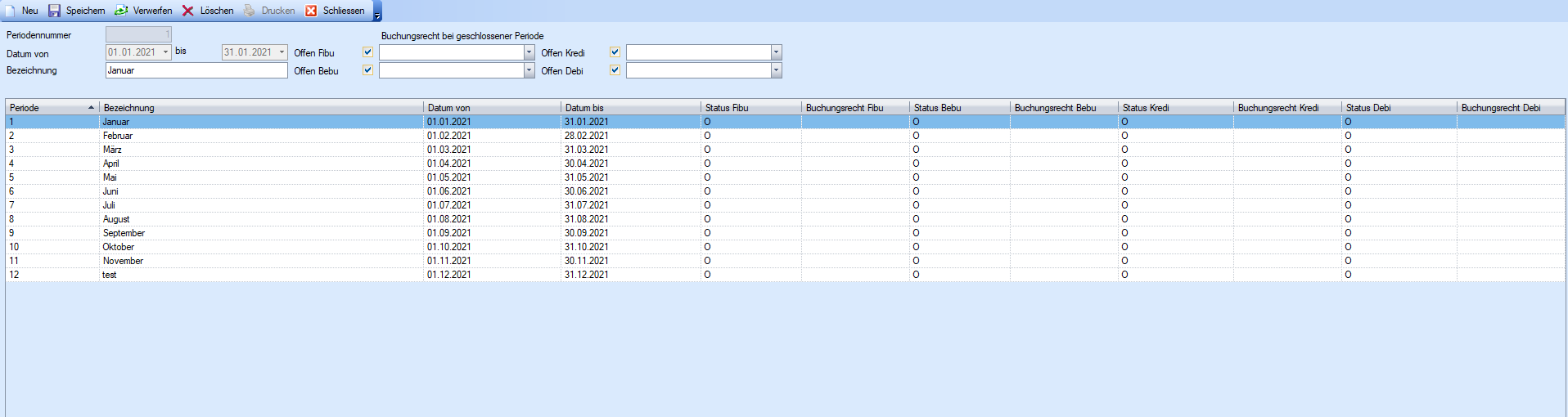The image size is (1568, 417).
Task: Click the sort arrow in Periode column header
Action: [91, 108]
